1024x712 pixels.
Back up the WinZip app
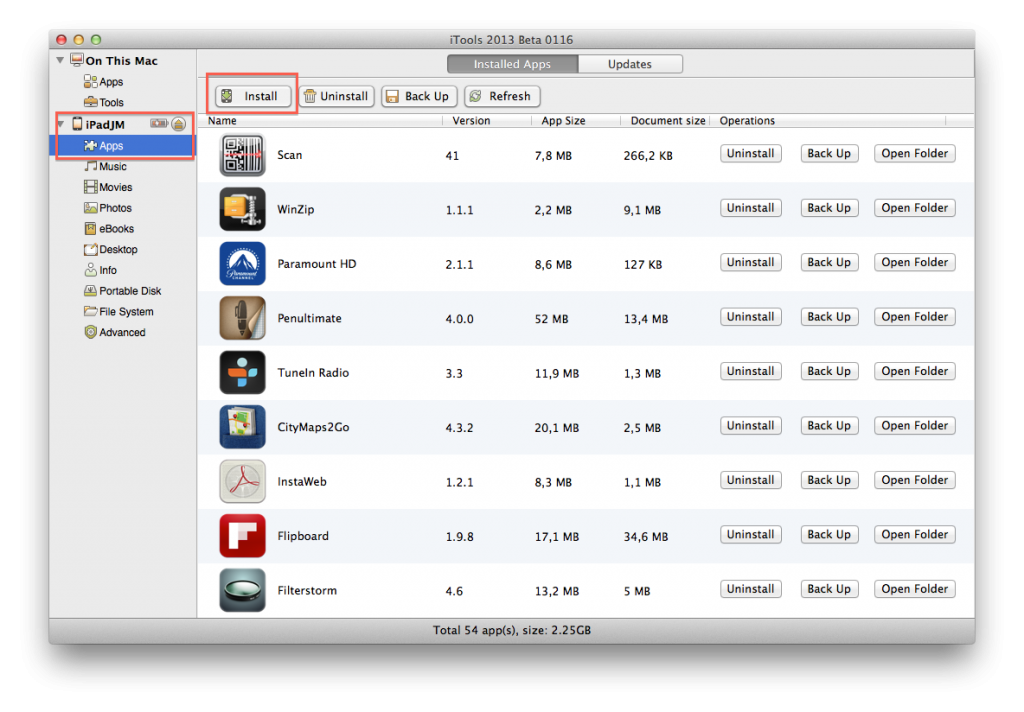(x=829, y=208)
